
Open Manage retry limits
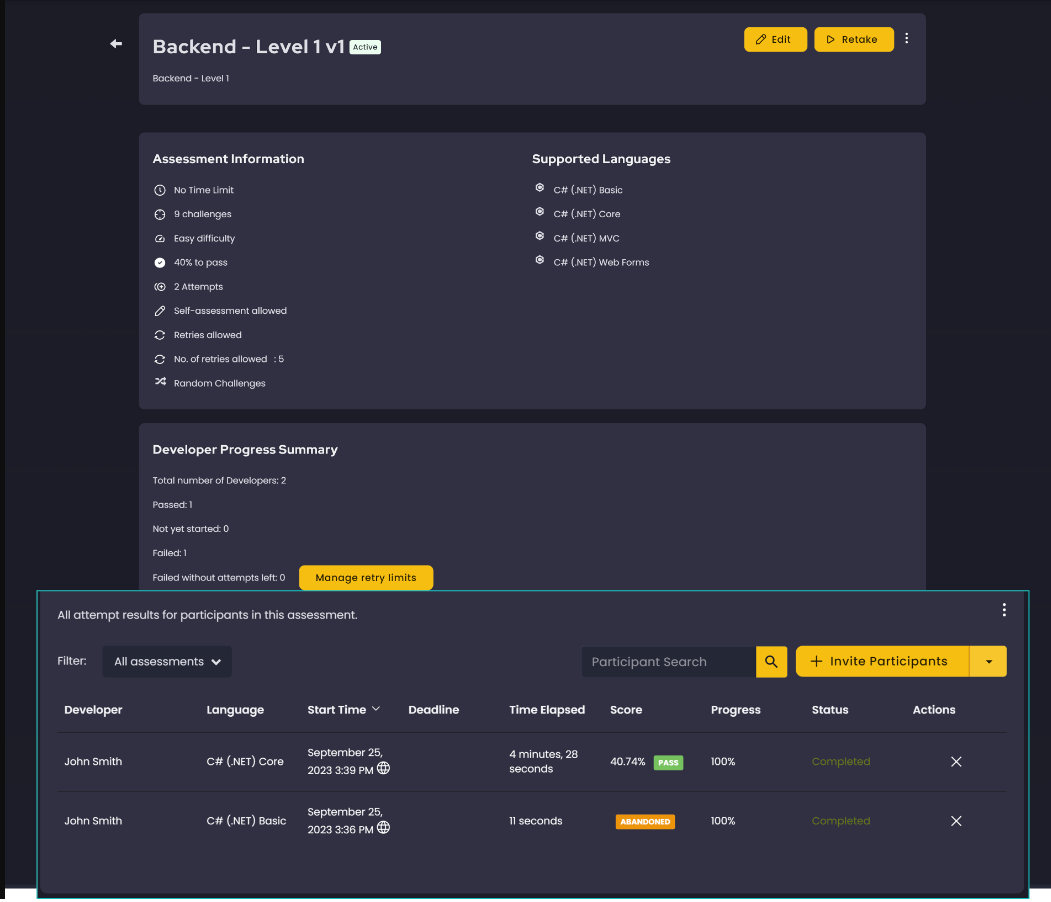(x=365, y=578)
